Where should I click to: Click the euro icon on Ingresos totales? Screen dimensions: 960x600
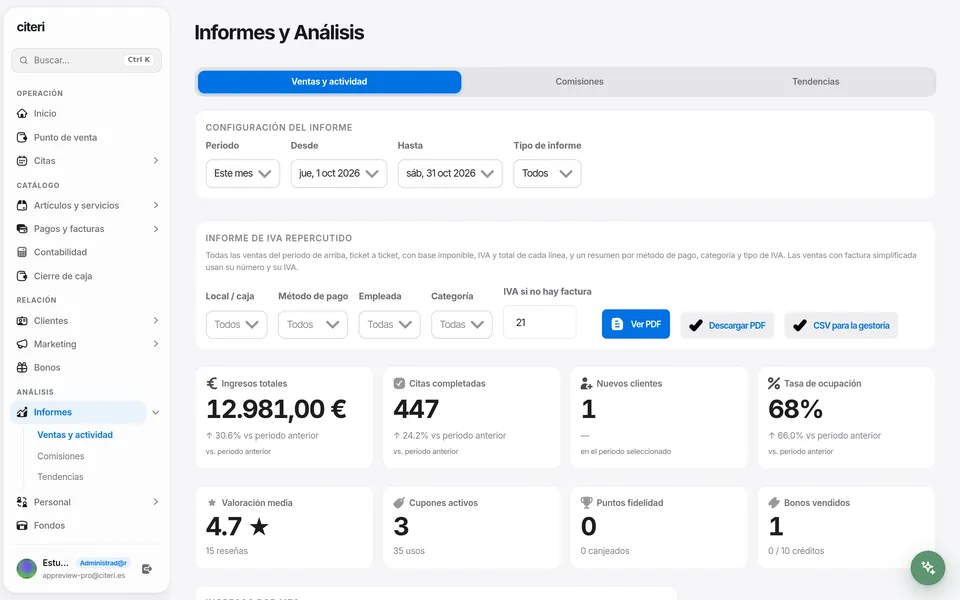[212, 383]
